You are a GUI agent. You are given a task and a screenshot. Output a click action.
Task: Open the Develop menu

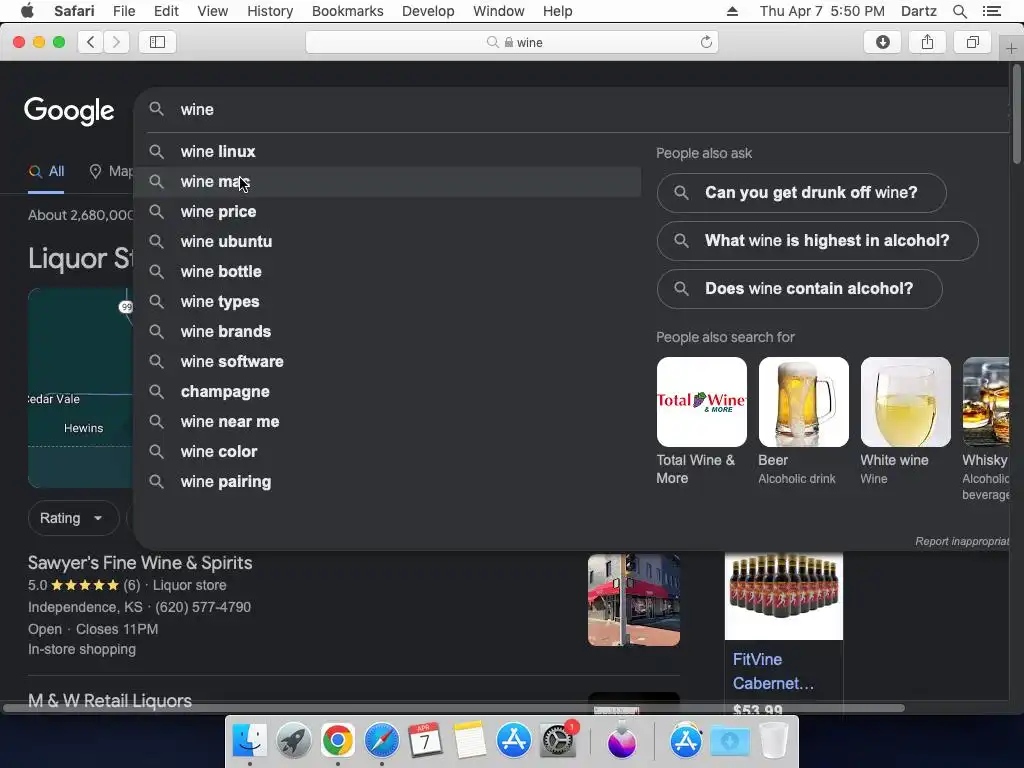tap(428, 11)
